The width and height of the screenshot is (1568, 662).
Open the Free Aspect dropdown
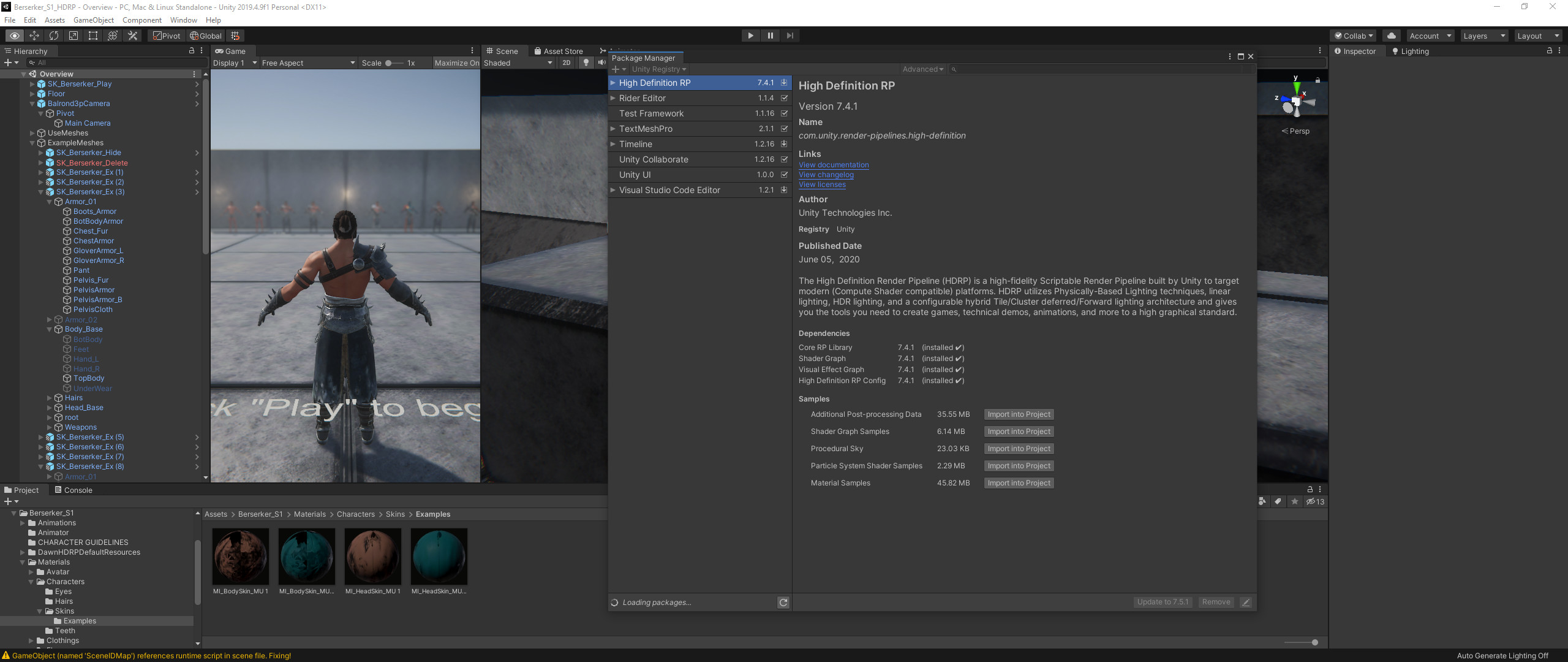(x=308, y=63)
